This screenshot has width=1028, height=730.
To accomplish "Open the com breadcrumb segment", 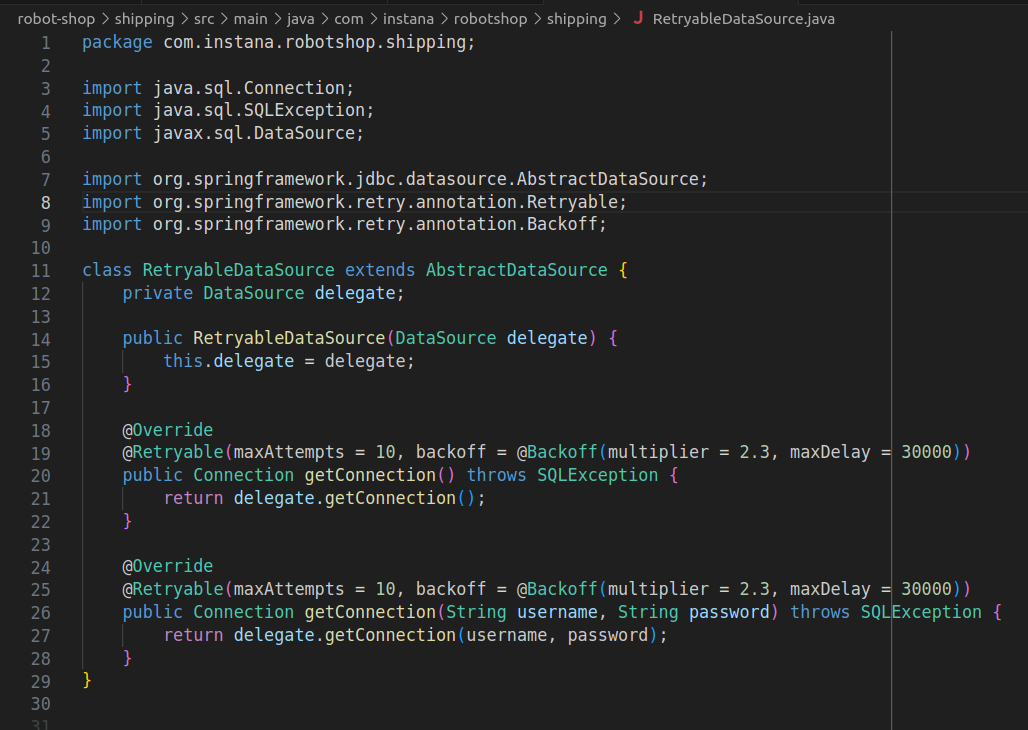I will click(349, 19).
